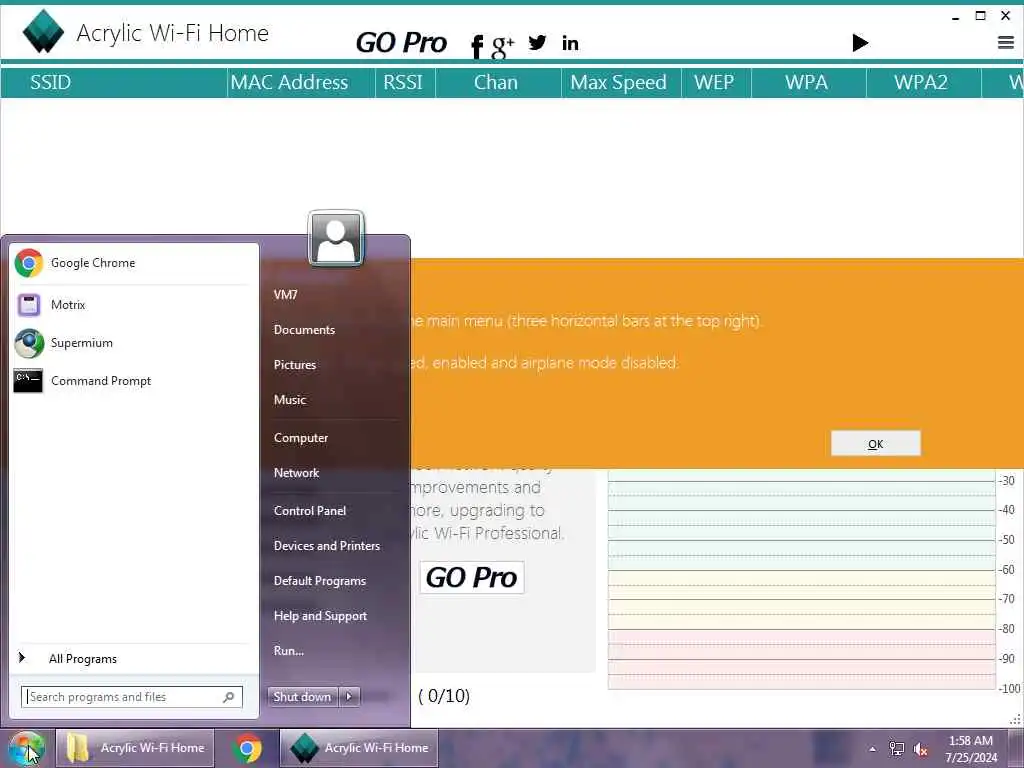Sort by WPA column header
Image resolution: width=1024 pixels, height=768 pixels.
(x=807, y=82)
